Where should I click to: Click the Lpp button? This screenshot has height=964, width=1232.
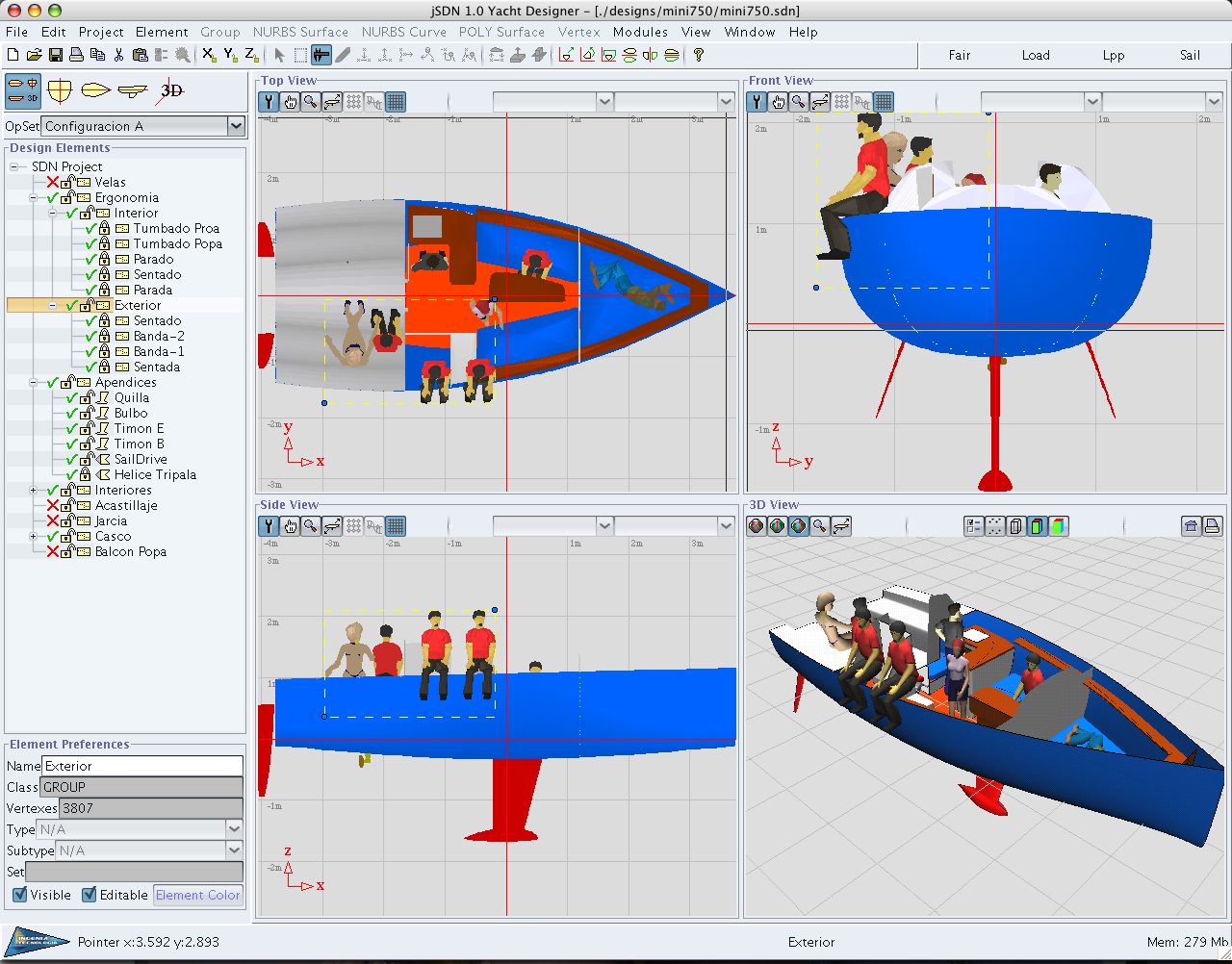(x=1114, y=55)
